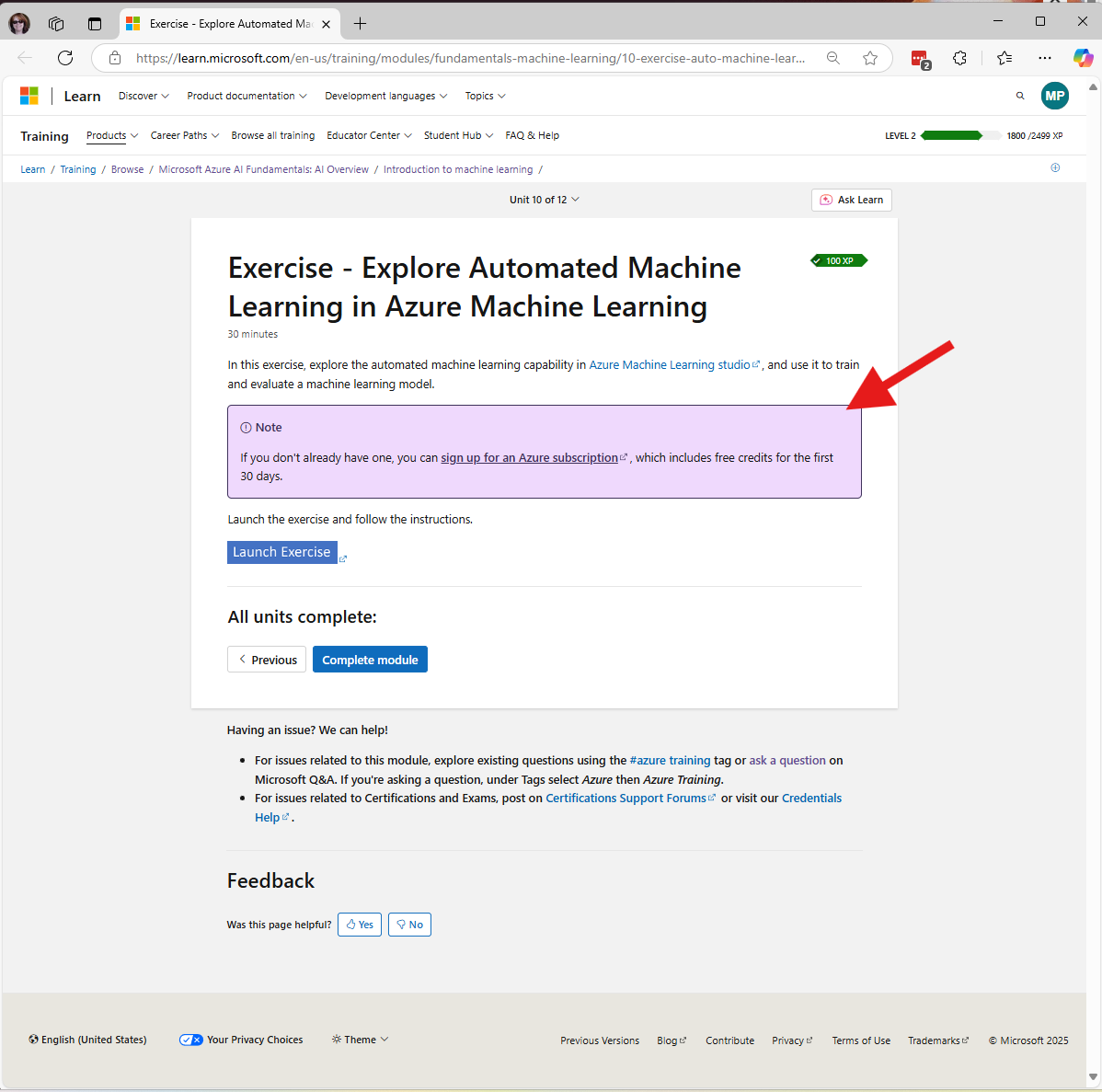Open Microsoft Azure AI Fundamentals breadcrumb
Screen dimensions: 1102x1092
tap(264, 169)
